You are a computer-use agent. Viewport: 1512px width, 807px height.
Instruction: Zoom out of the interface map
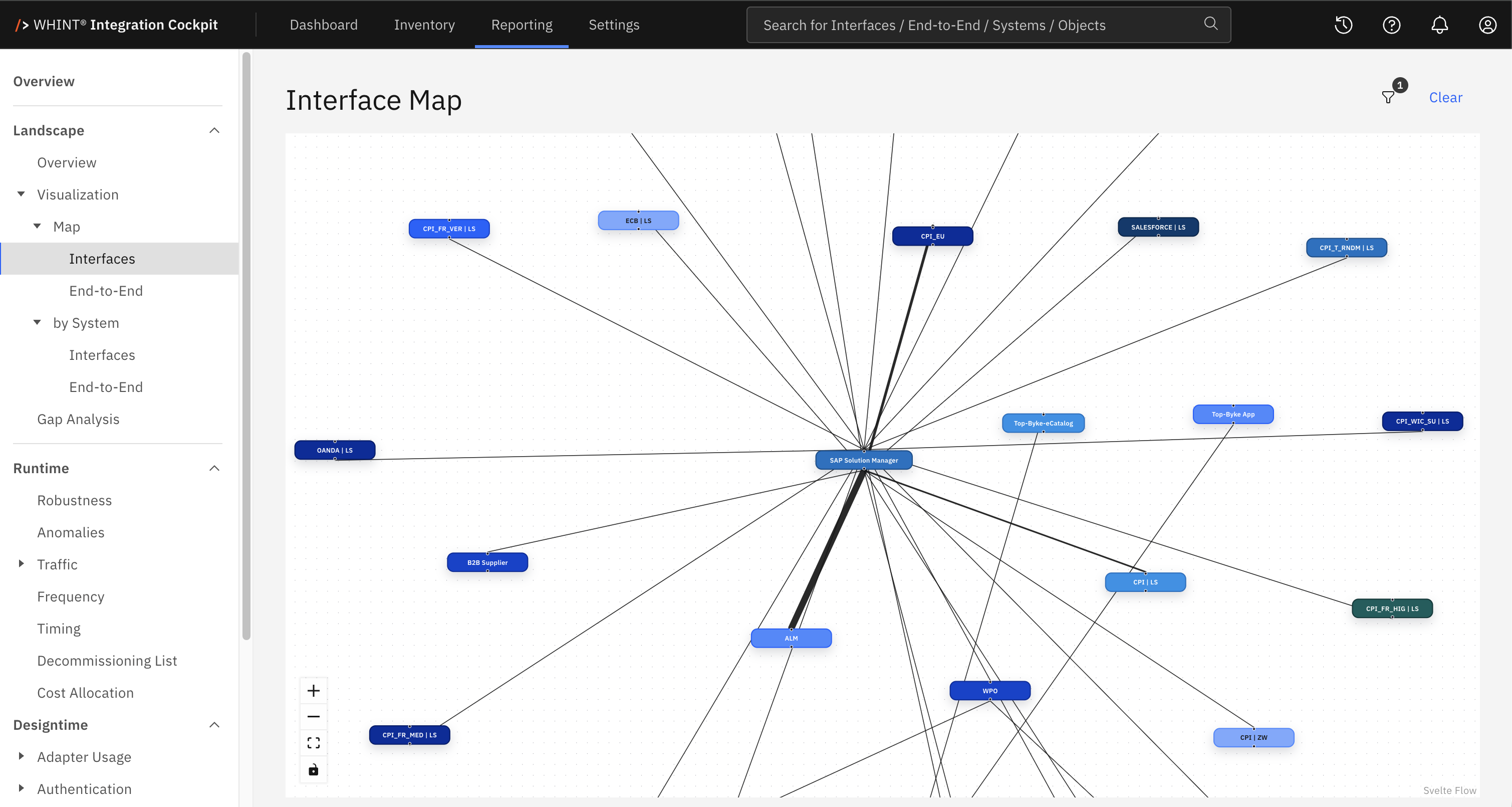[x=314, y=717]
